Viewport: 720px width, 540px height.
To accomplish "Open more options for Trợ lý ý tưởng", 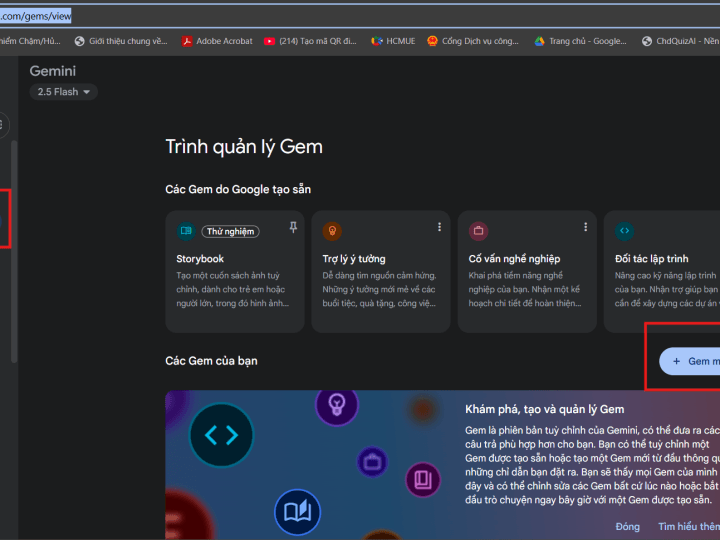I will tap(439, 227).
